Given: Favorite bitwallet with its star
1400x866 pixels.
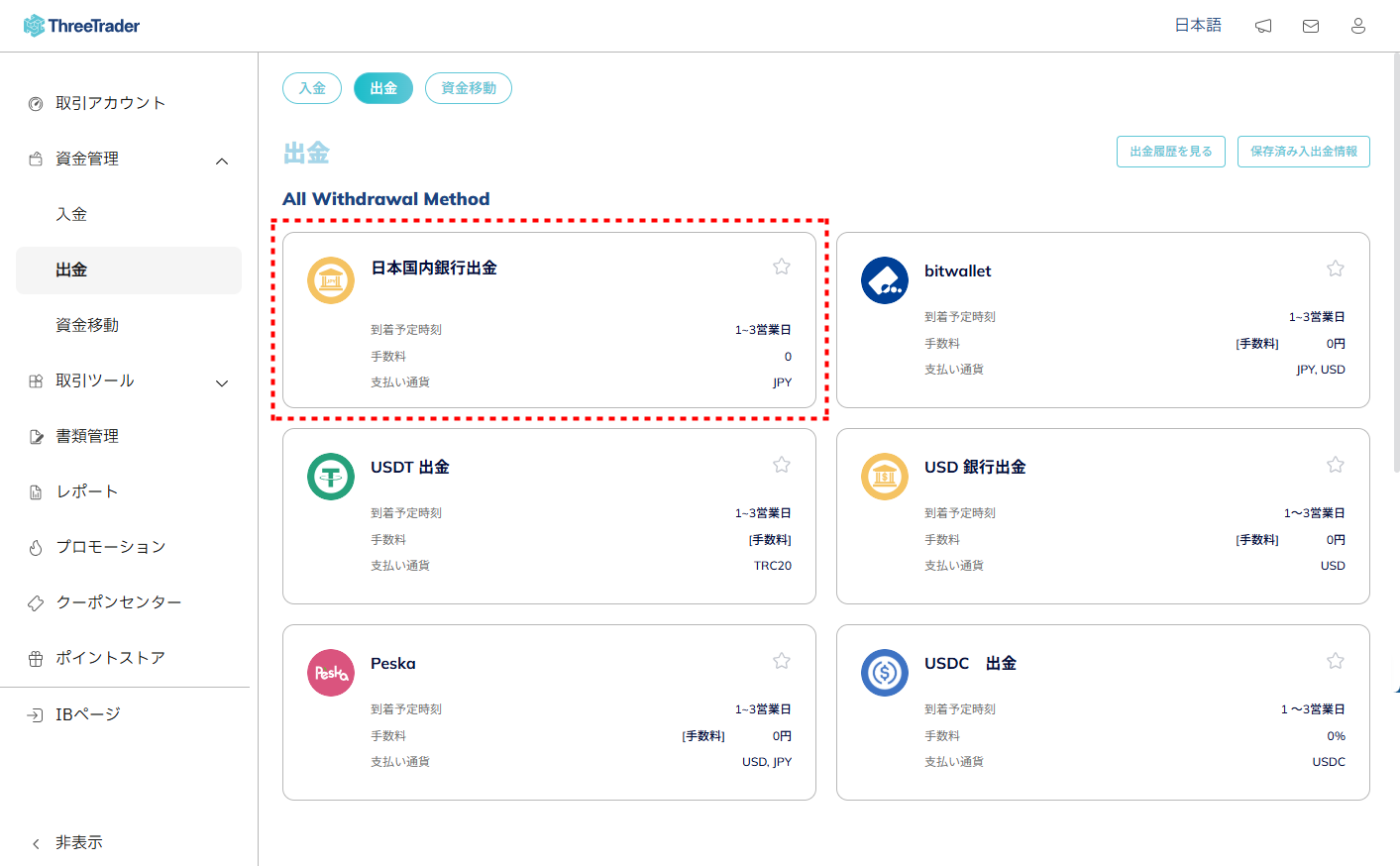Looking at the screenshot, I should tap(1336, 269).
